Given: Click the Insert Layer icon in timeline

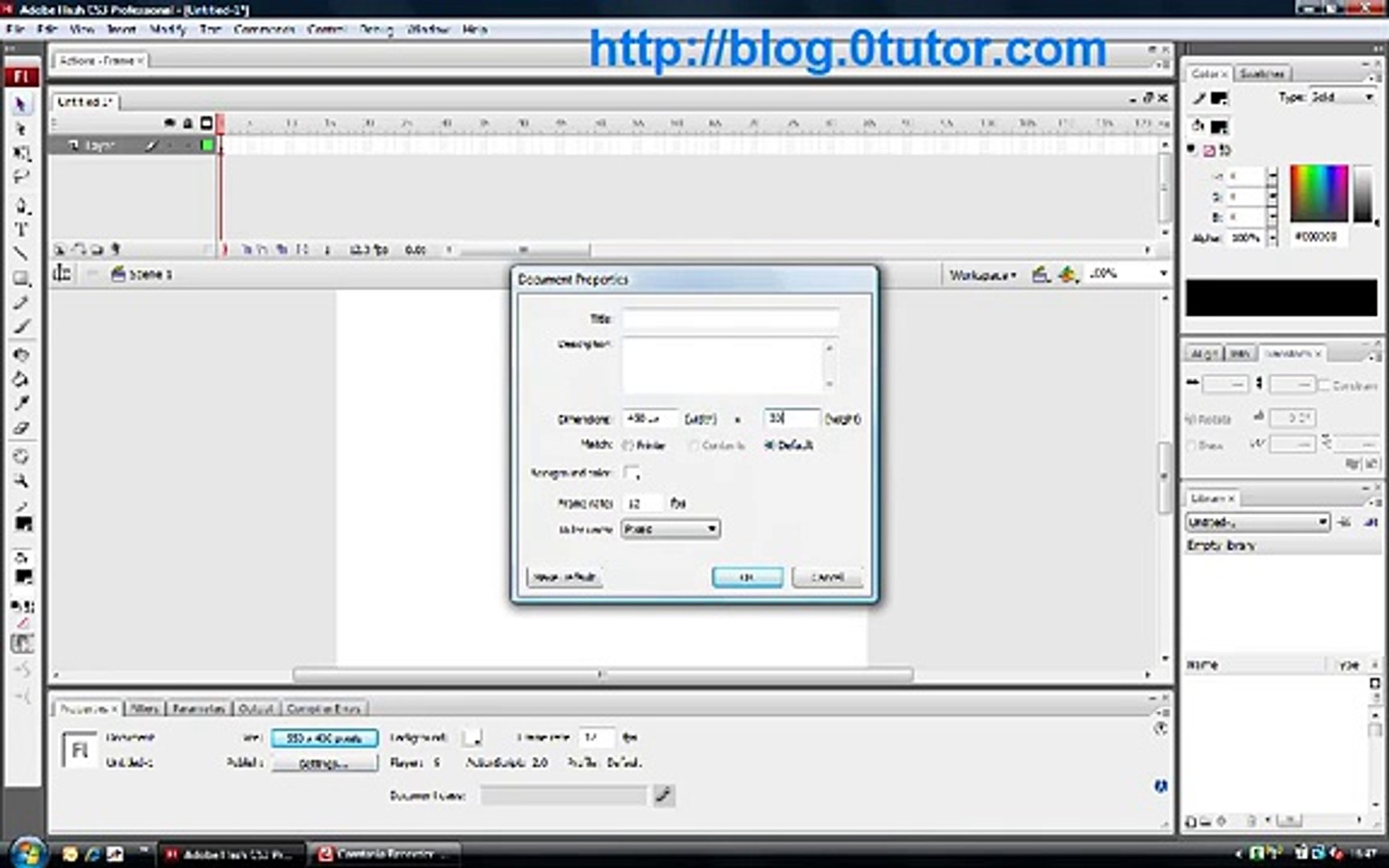Looking at the screenshot, I should [x=59, y=250].
